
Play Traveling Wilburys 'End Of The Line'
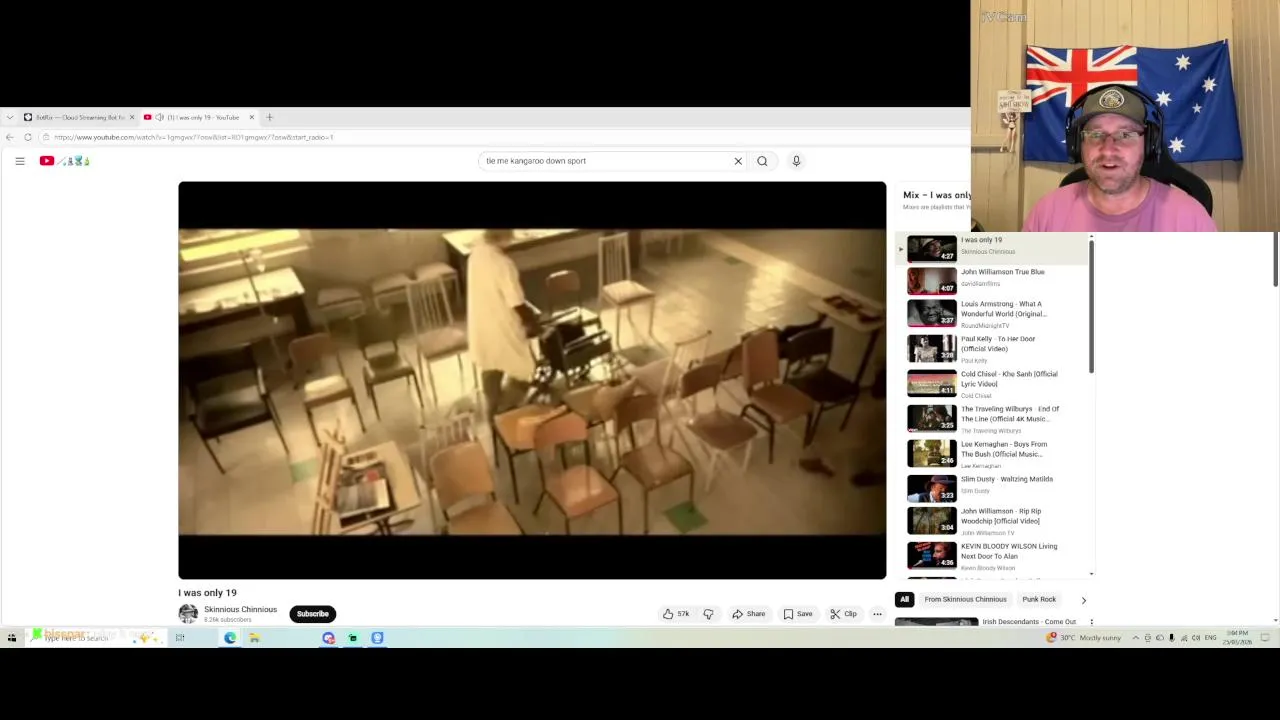(991, 419)
